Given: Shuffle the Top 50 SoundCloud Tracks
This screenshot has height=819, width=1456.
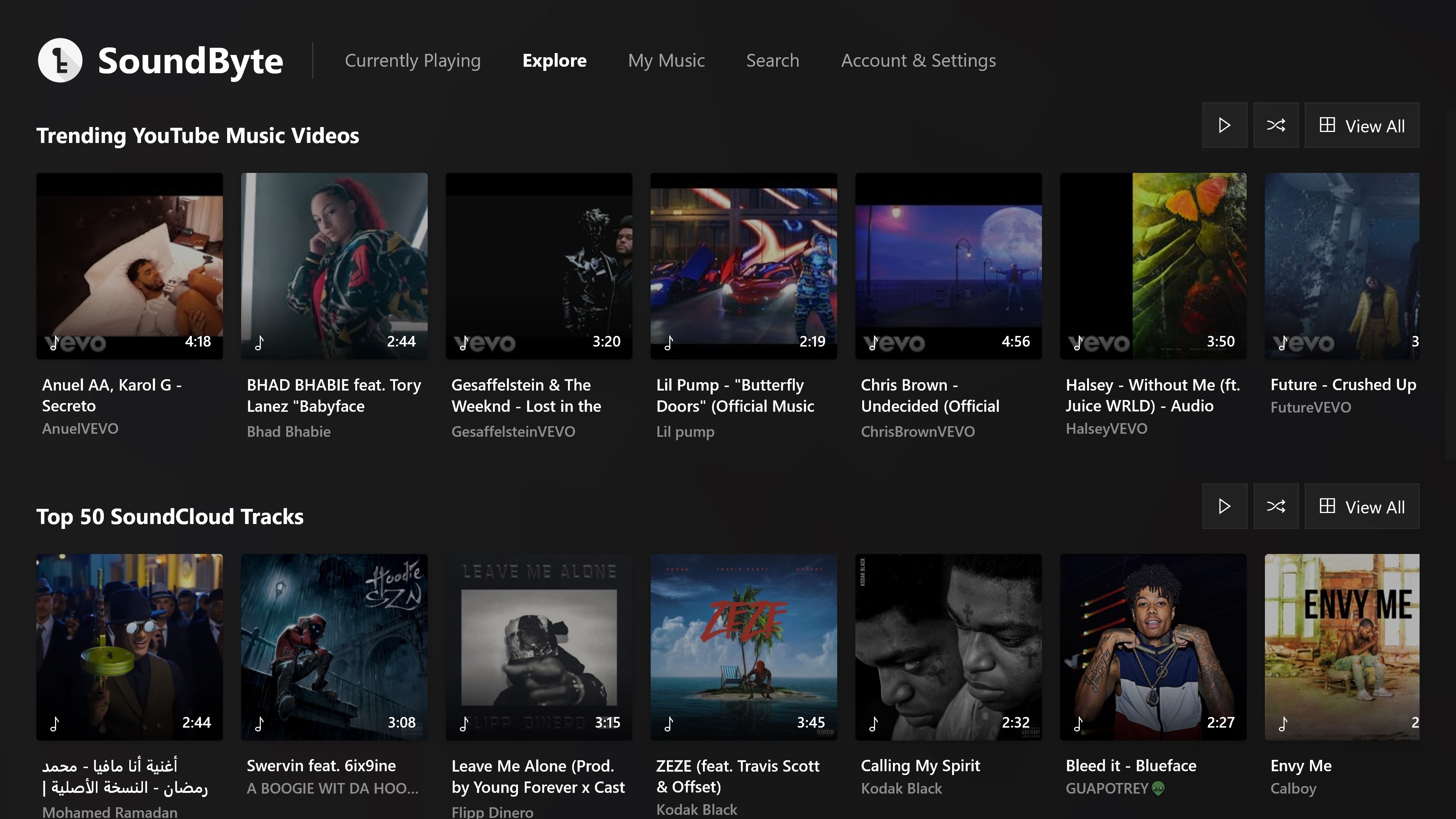Looking at the screenshot, I should point(1276,507).
